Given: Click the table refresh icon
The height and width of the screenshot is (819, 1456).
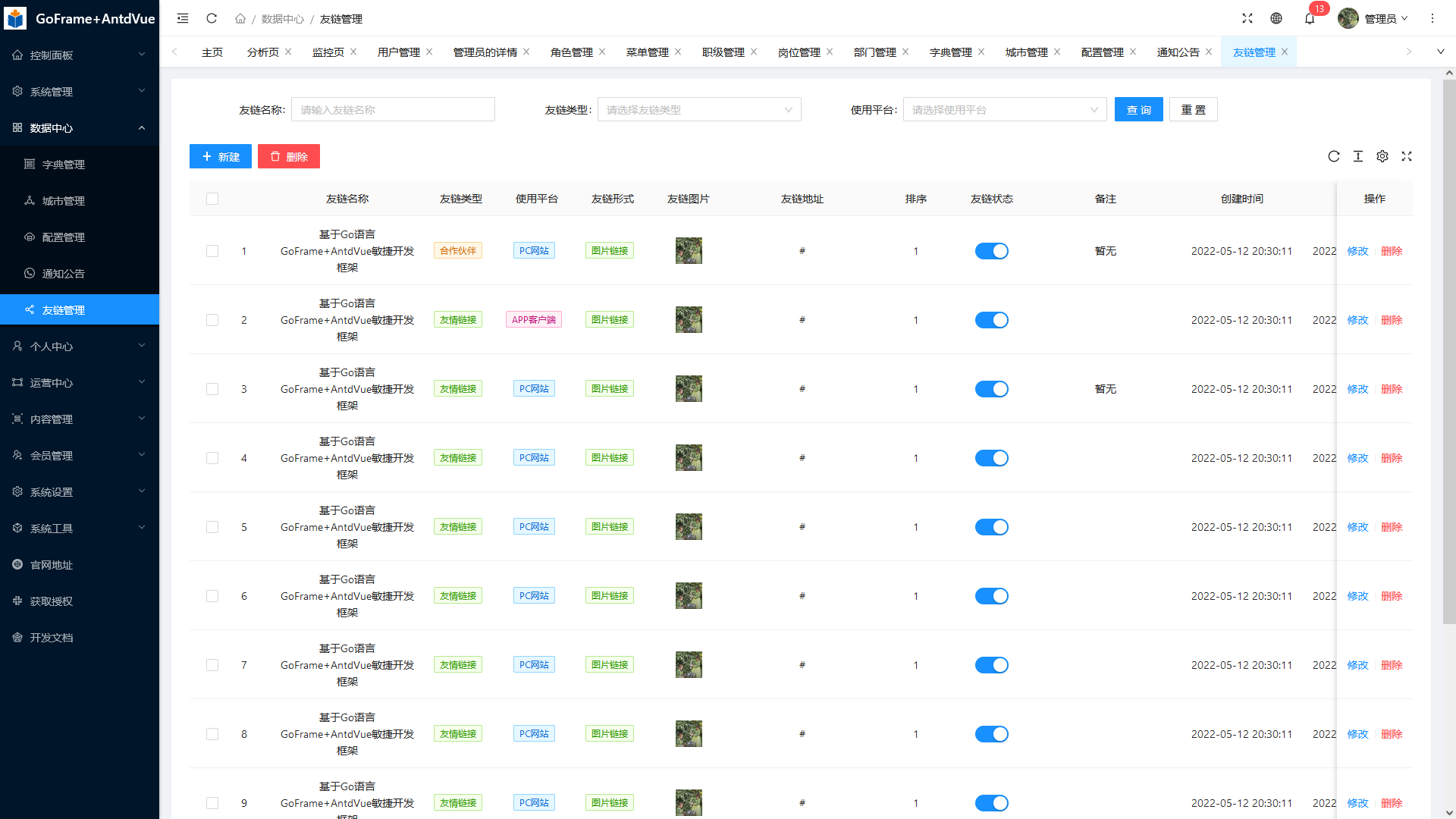Looking at the screenshot, I should coord(1334,156).
